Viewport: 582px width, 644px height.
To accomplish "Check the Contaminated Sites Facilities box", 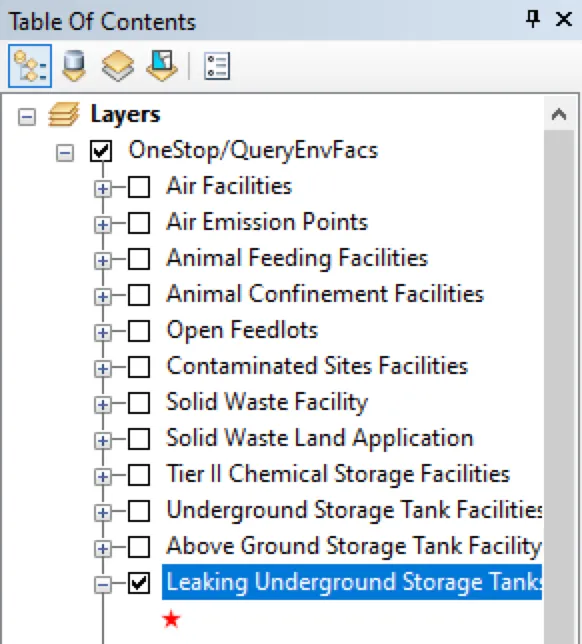I will pos(139,367).
